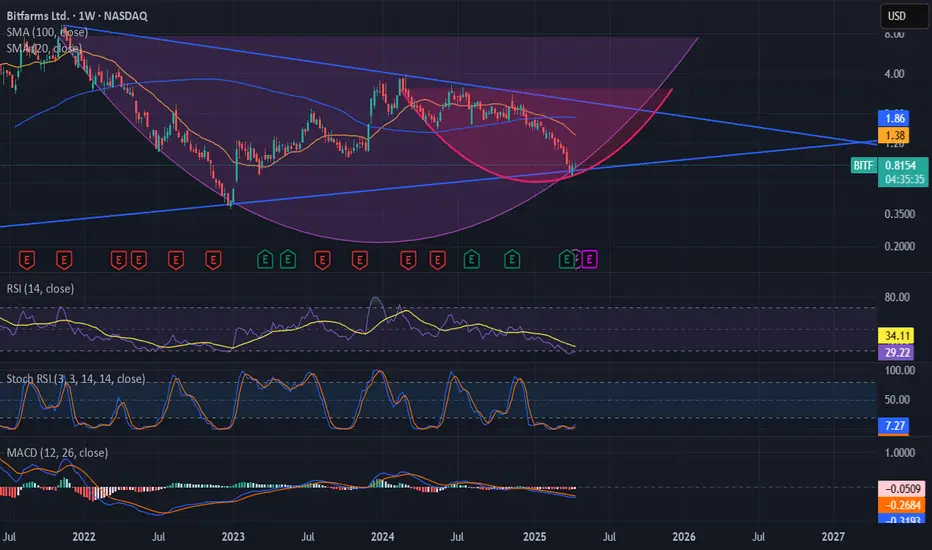Click the 50.00 Stoch RSI axis level
The height and width of the screenshot is (550, 932).
pos(897,400)
